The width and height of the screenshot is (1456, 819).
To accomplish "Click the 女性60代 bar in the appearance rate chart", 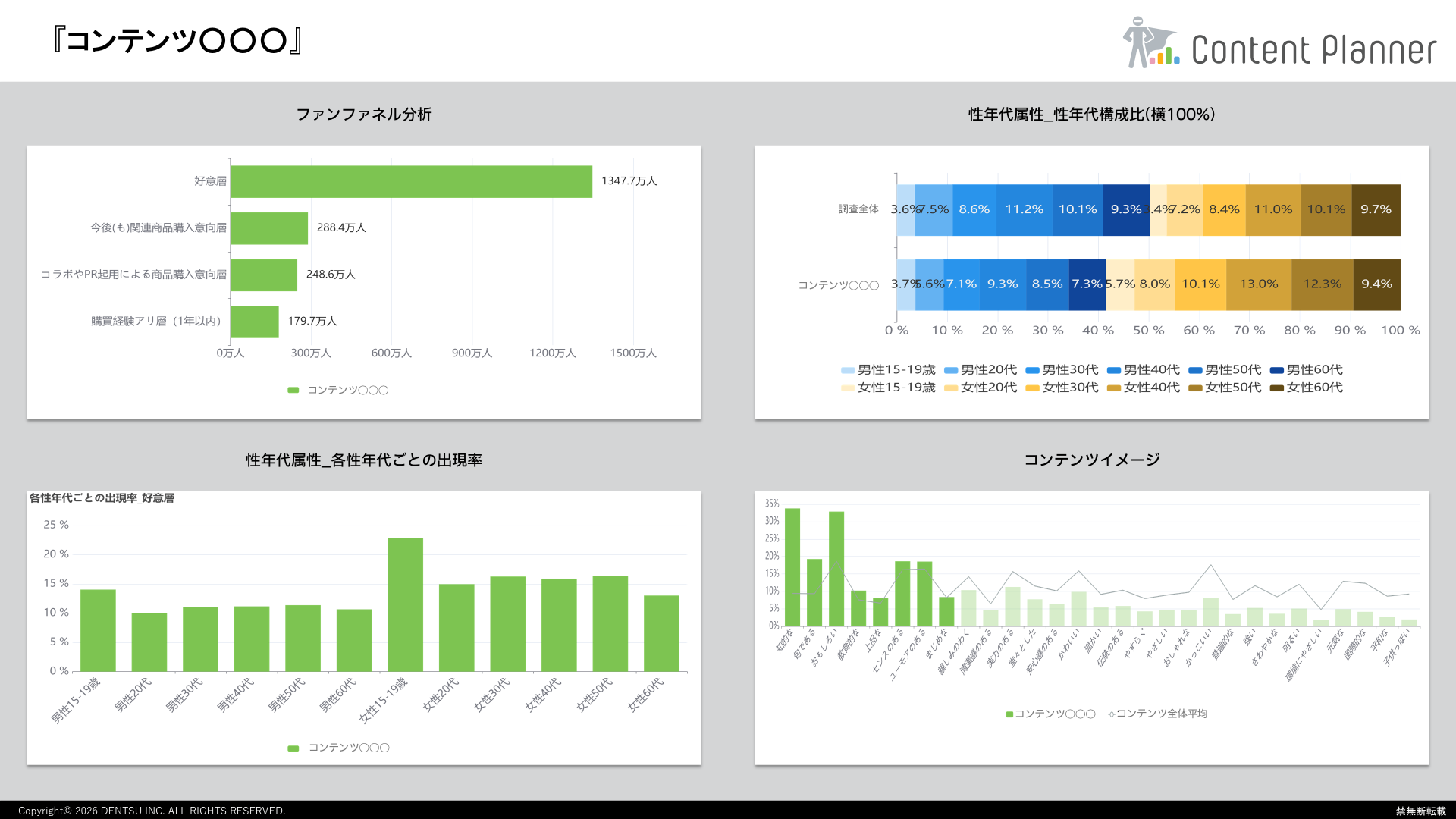I will pos(661,633).
